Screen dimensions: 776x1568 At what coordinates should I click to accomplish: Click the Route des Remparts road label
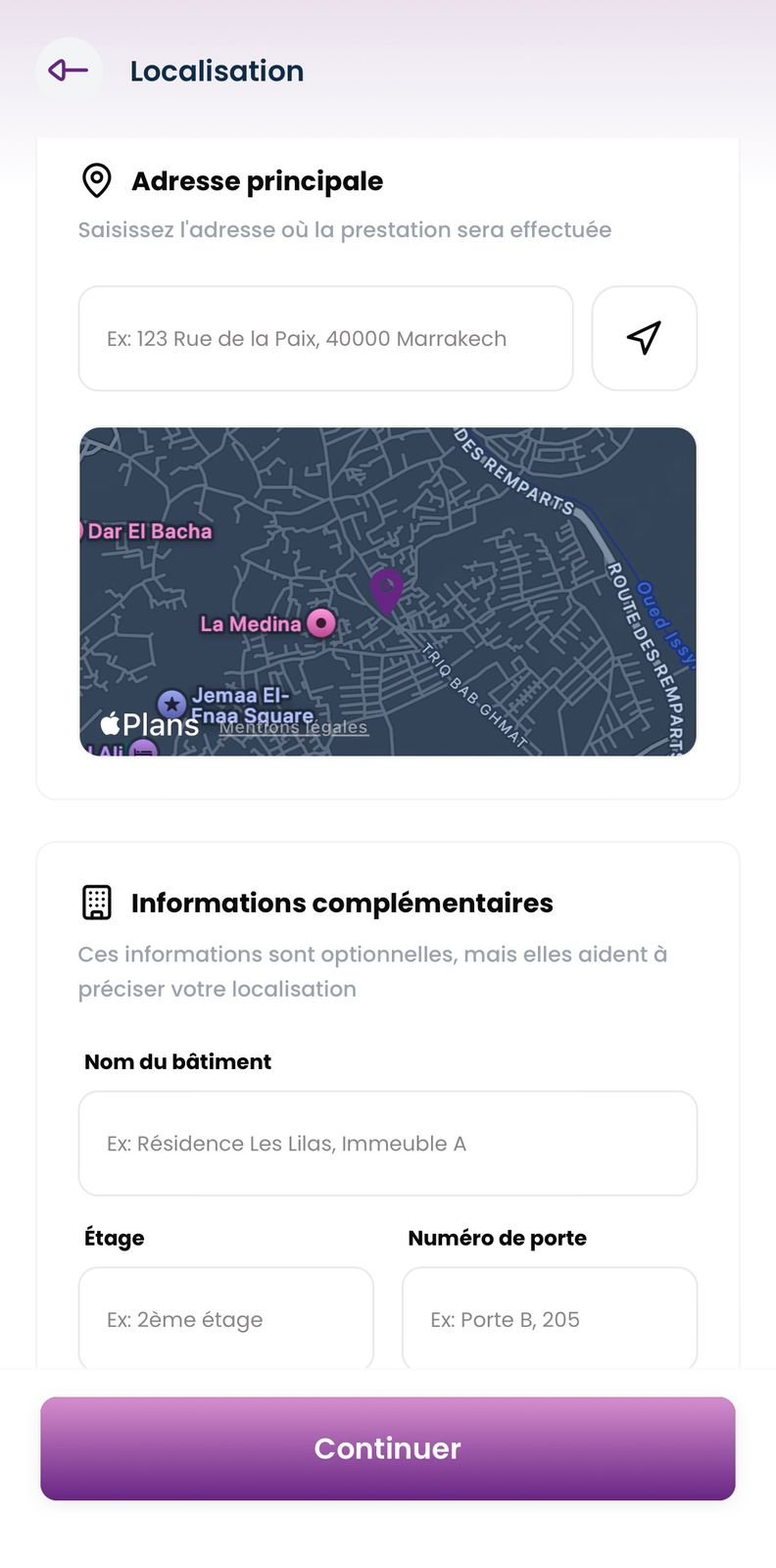[644, 638]
